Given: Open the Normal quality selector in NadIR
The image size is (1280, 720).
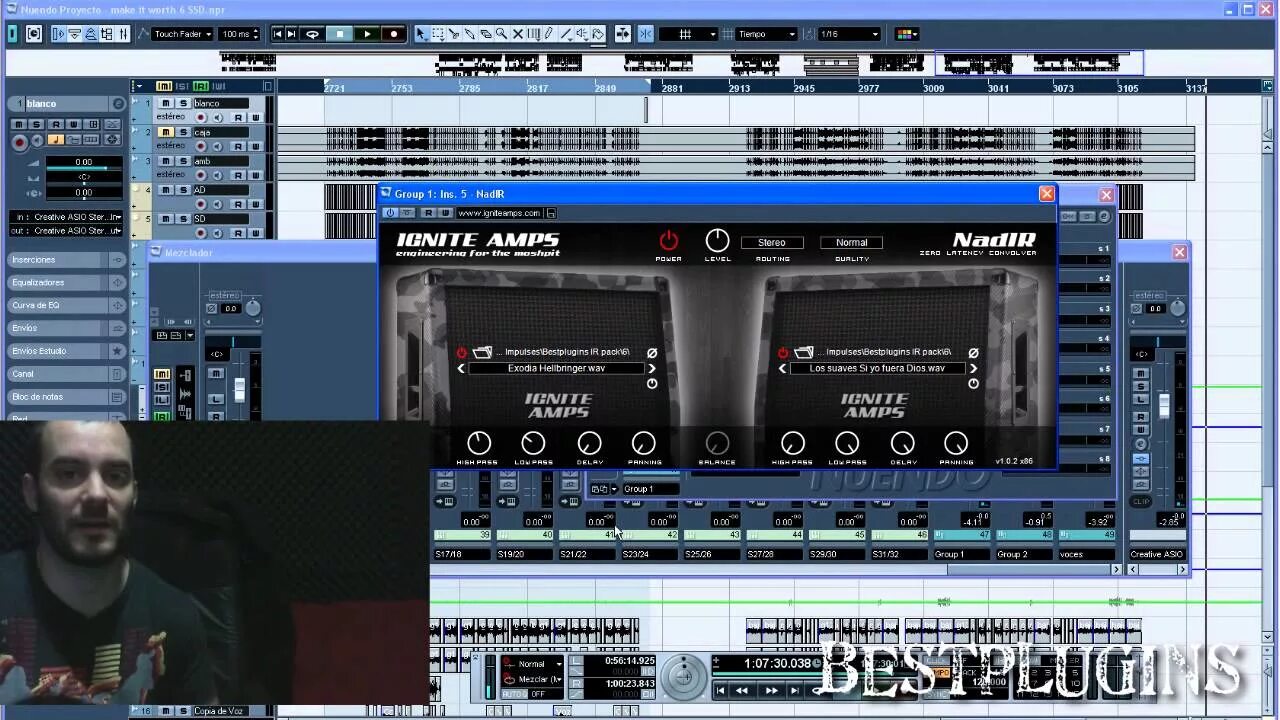Looking at the screenshot, I should tap(851, 242).
